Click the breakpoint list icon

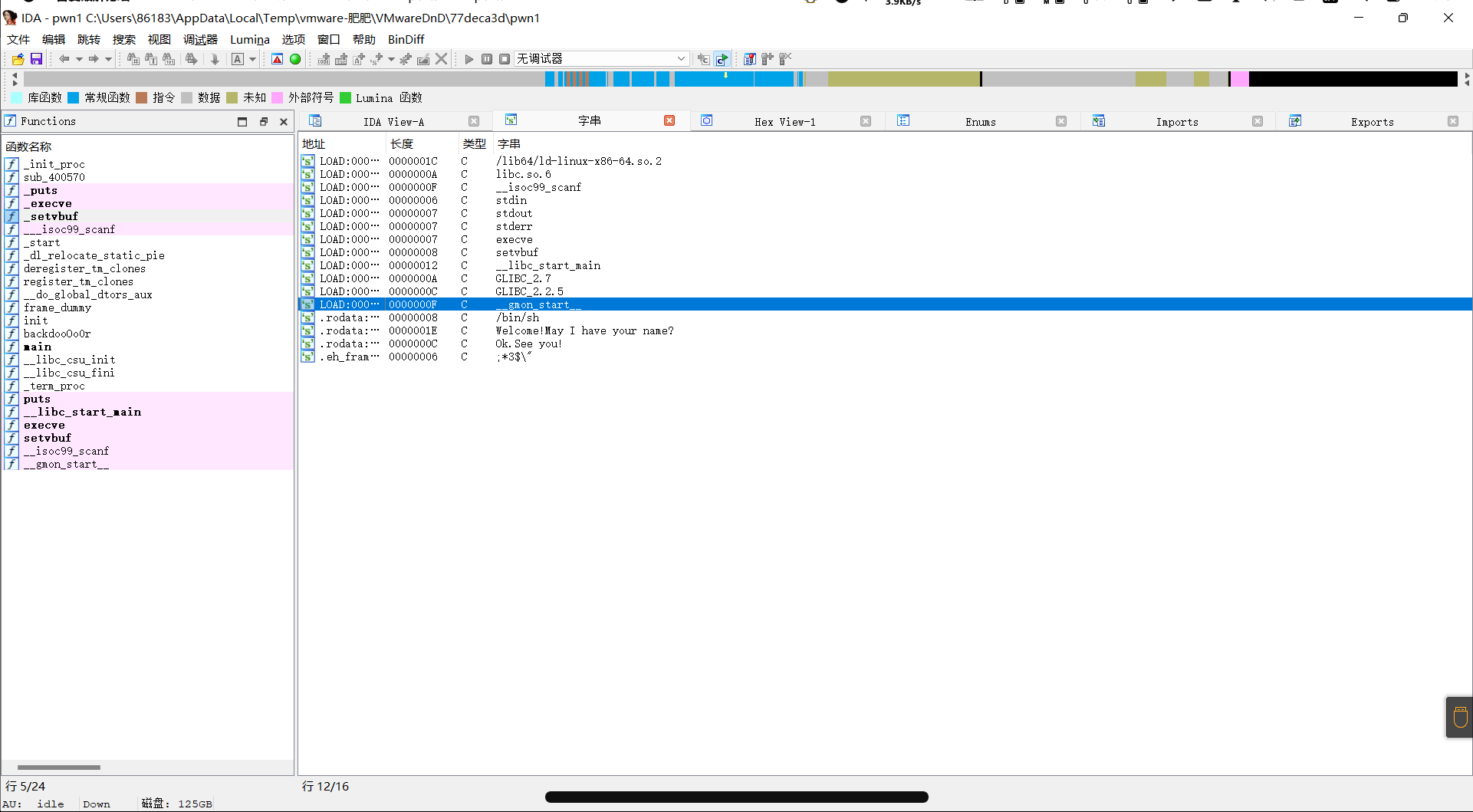750,59
